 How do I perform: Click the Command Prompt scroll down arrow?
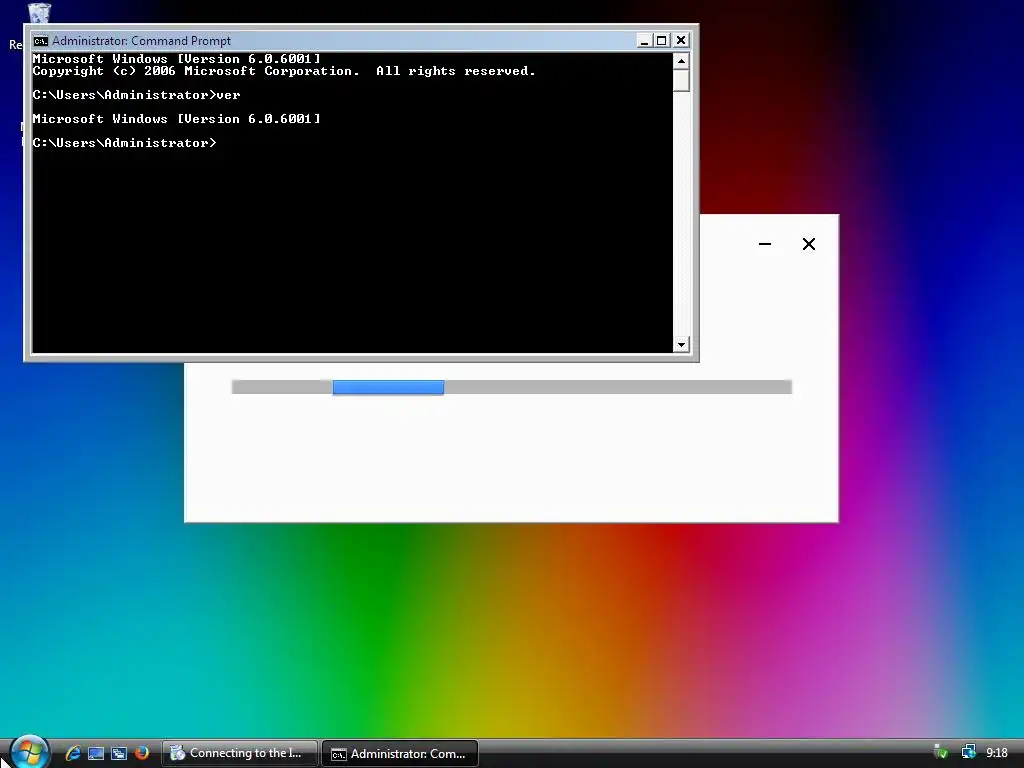click(x=681, y=344)
